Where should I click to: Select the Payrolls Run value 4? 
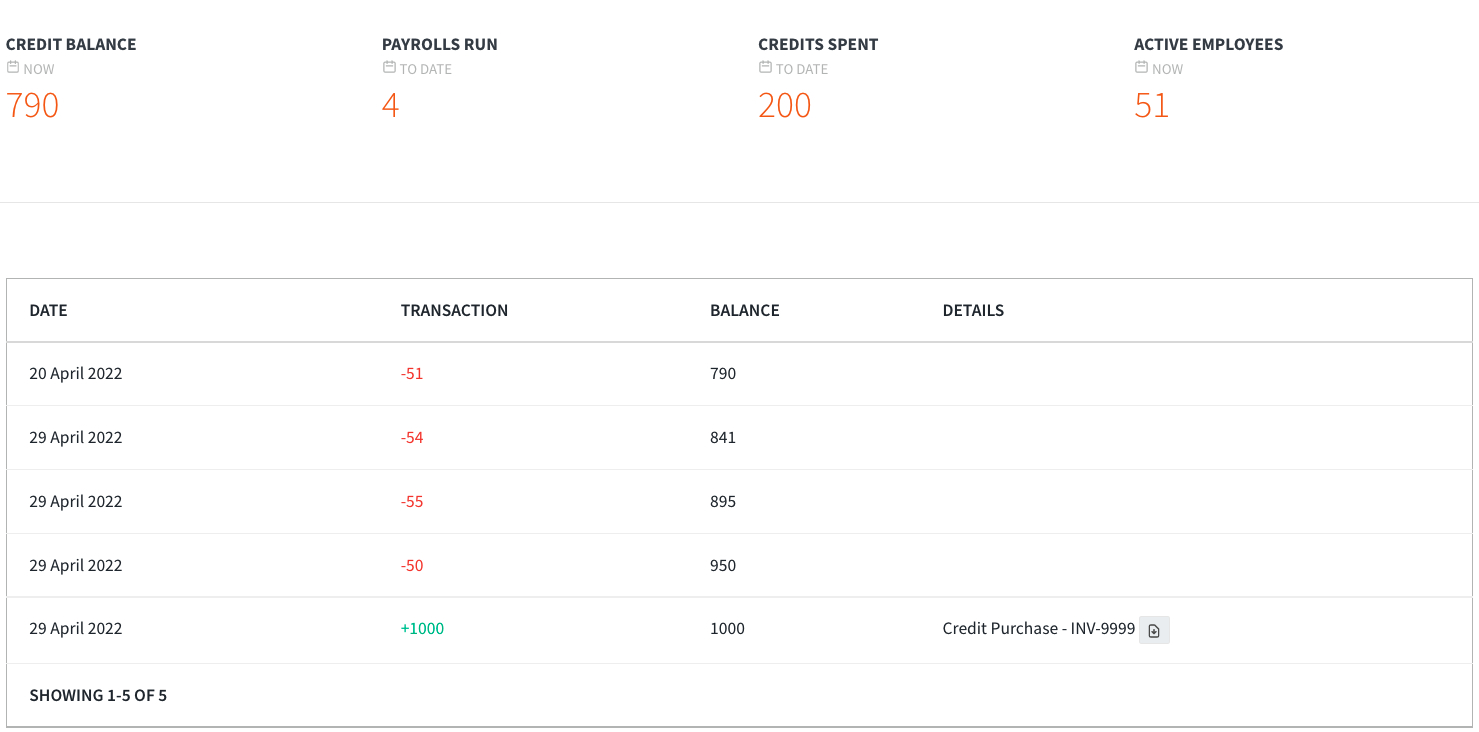pyautogui.click(x=390, y=105)
